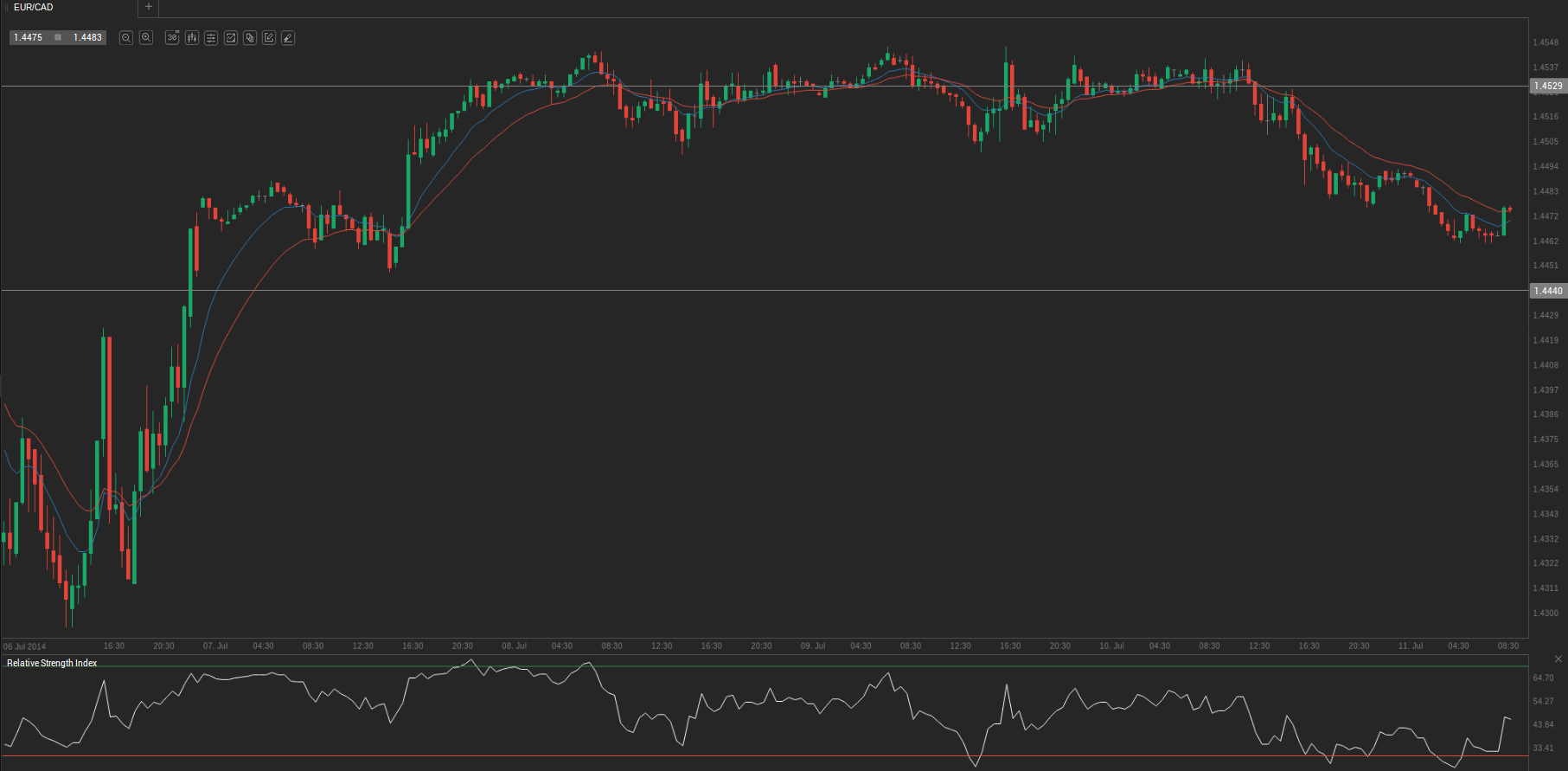This screenshot has width=1568, height=771.
Task: Open the edit drawing pencil-box icon
Action: pyautogui.click(x=269, y=38)
